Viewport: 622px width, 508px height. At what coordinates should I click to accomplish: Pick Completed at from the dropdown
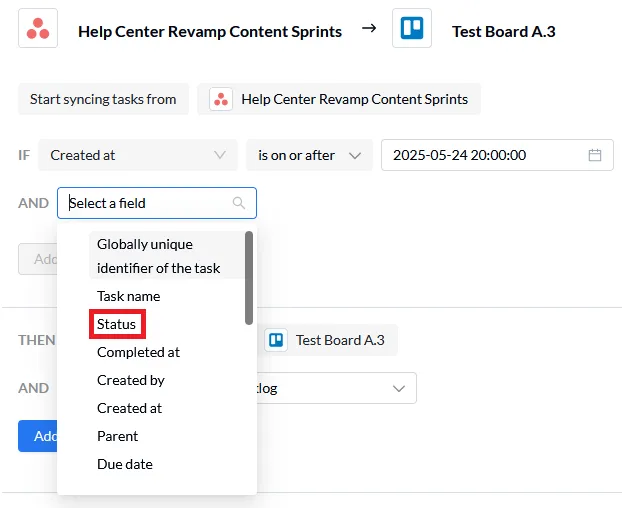tap(138, 352)
